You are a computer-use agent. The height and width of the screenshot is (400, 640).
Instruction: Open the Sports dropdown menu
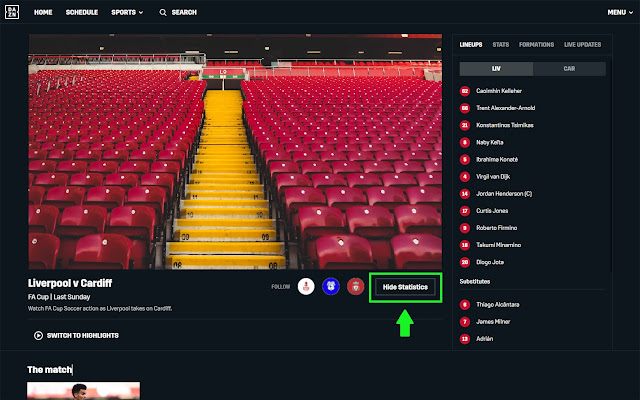pyautogui.click(x=127, y=13)
